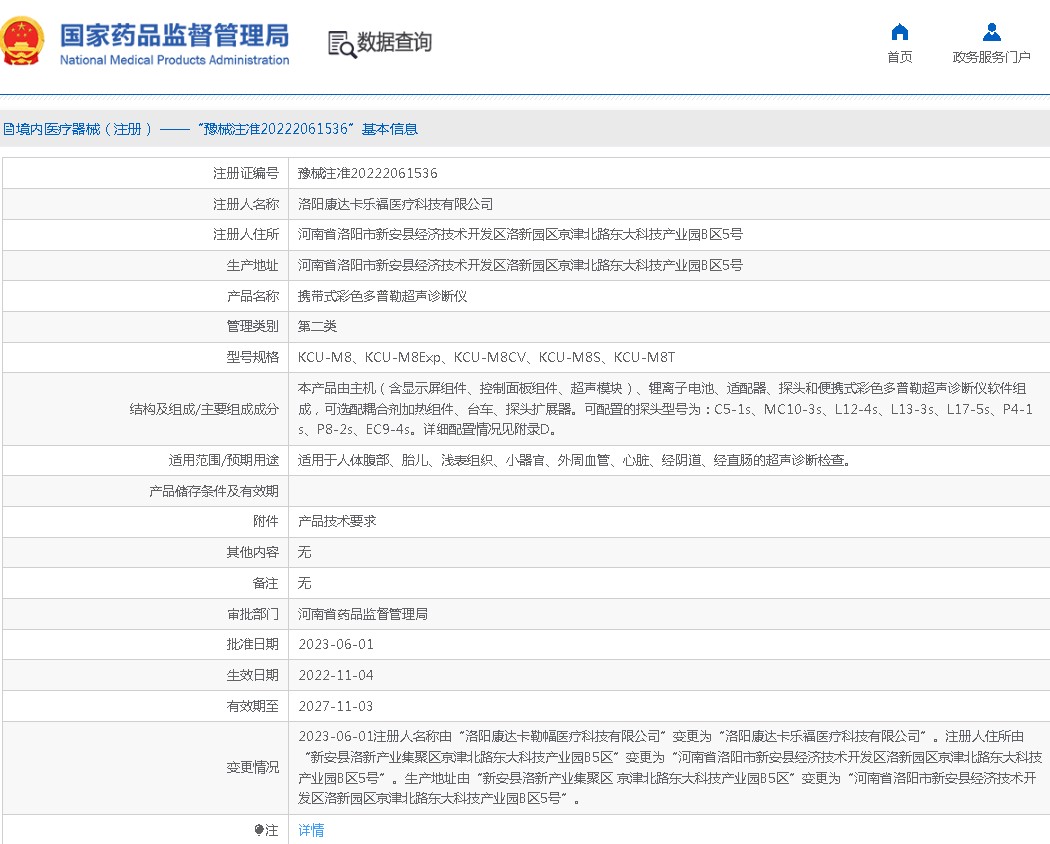Click the 审批部门 value 河南省药品监督管理局
The height and width of the screenshot is (844, 1050).
tap(363, 614)
